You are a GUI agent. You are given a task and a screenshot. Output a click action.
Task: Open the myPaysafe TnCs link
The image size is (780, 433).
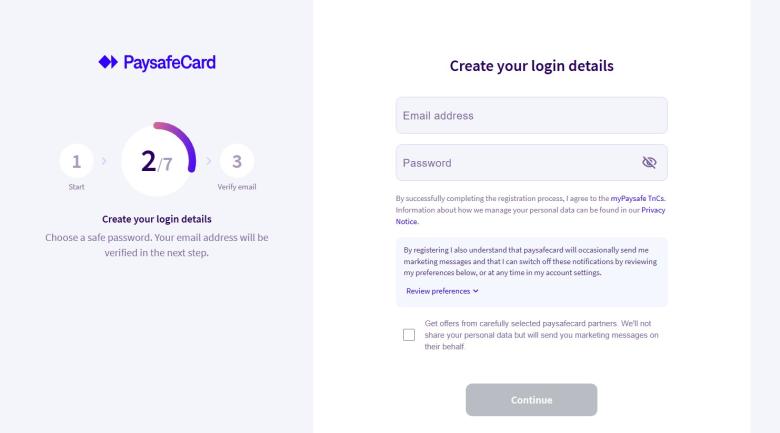click(638, 199)
